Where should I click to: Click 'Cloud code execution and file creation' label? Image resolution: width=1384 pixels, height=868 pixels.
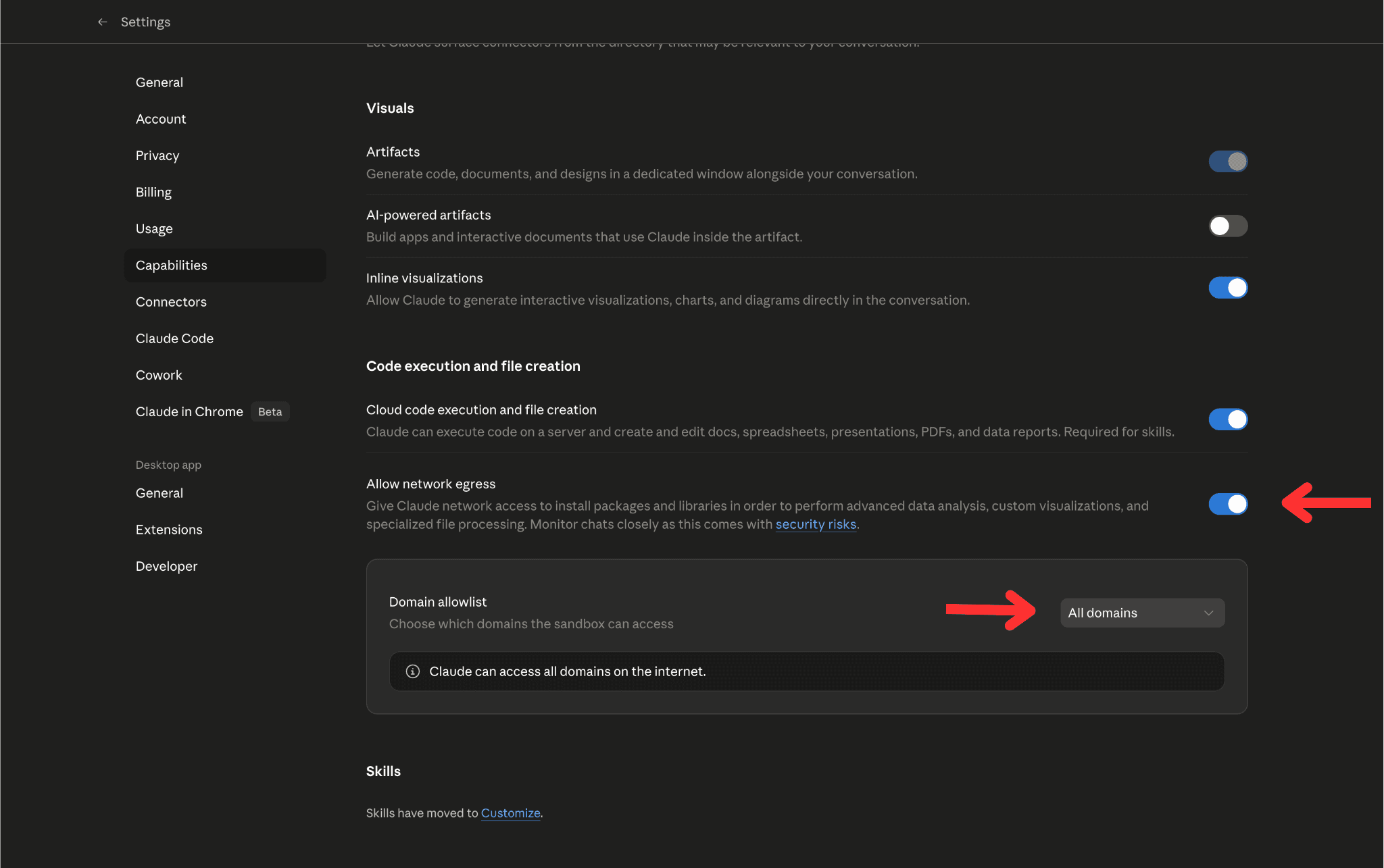coord(481,409)
